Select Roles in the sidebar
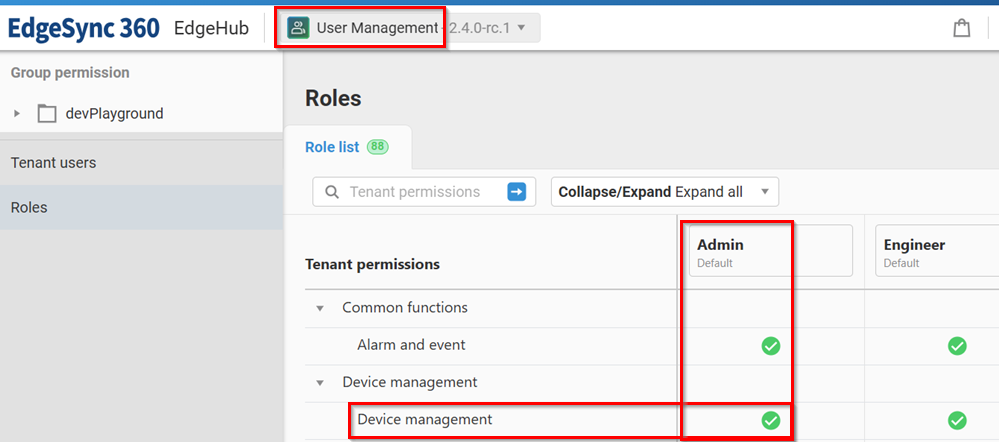 [29, 208]
